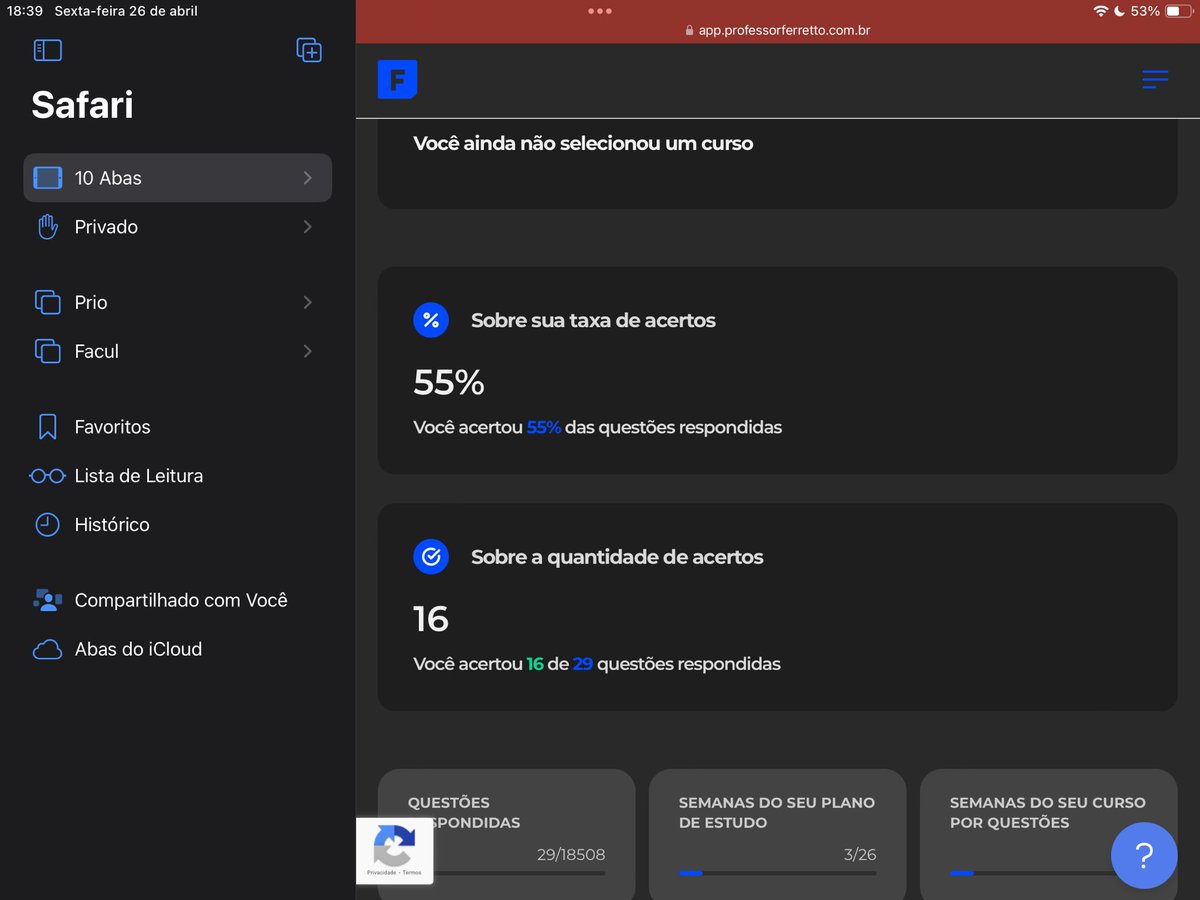The width and height of the screenshot is (1200, 900).
Task: Click the blue F Ferretto logo
Action: click(397, 79)
